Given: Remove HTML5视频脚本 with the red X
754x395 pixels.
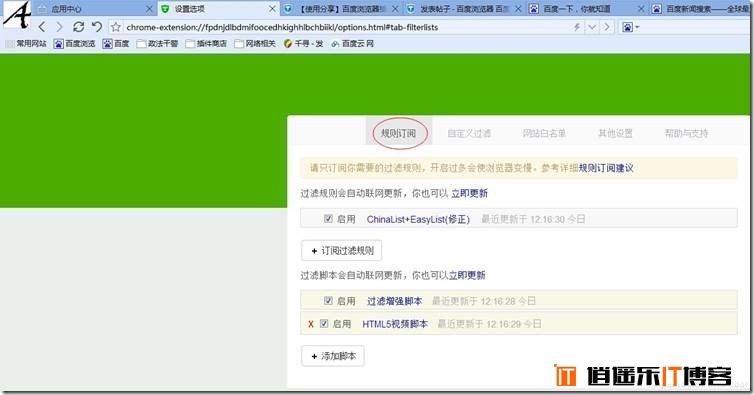Looking at the screenshot, I should (311, 324).
